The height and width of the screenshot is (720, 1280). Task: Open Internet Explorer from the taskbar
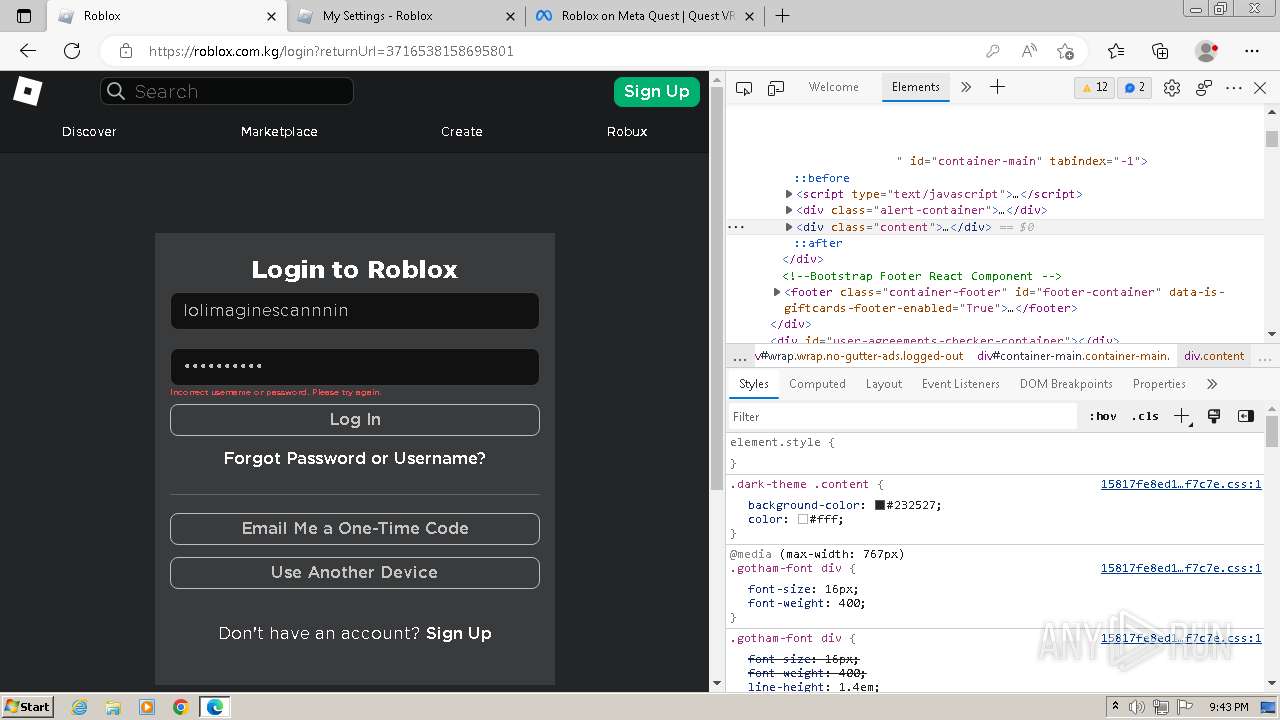[79, 707]
